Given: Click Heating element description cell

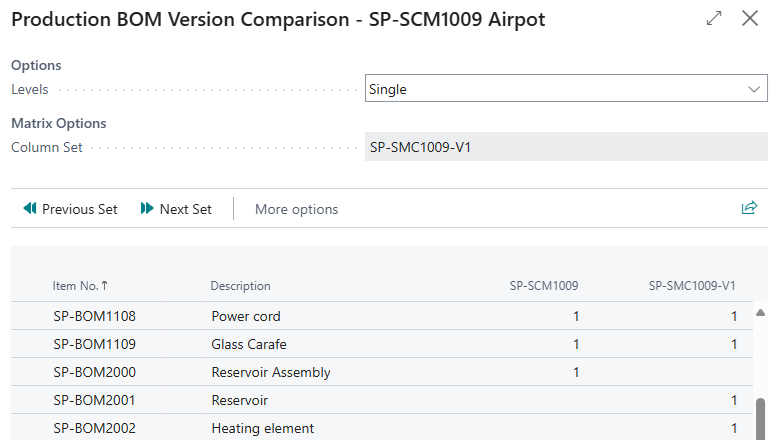Looking at the screenshot, I should 263,428.
